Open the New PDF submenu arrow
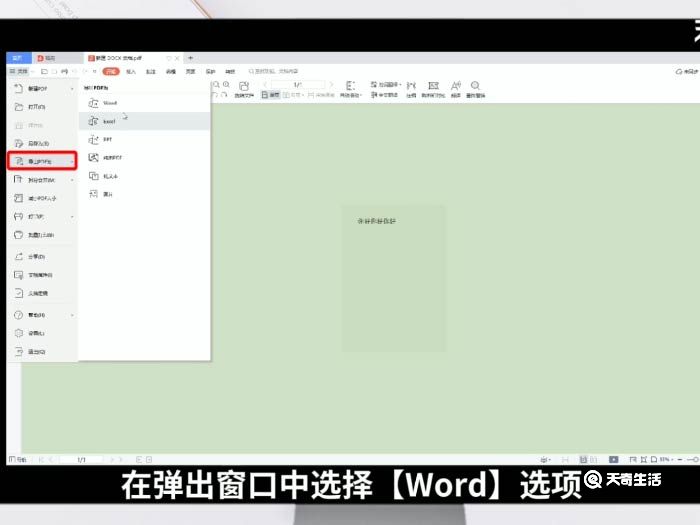The image size is (700, 525). point(72,89)
